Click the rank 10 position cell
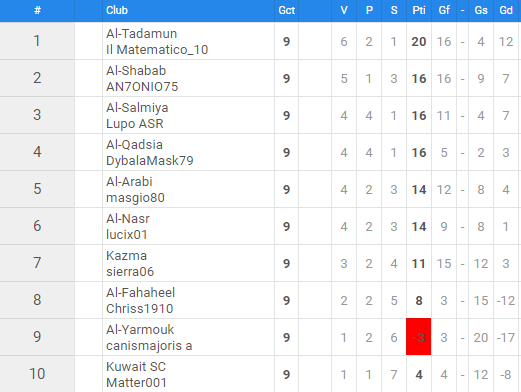The image size is (521, 392). 37,374
